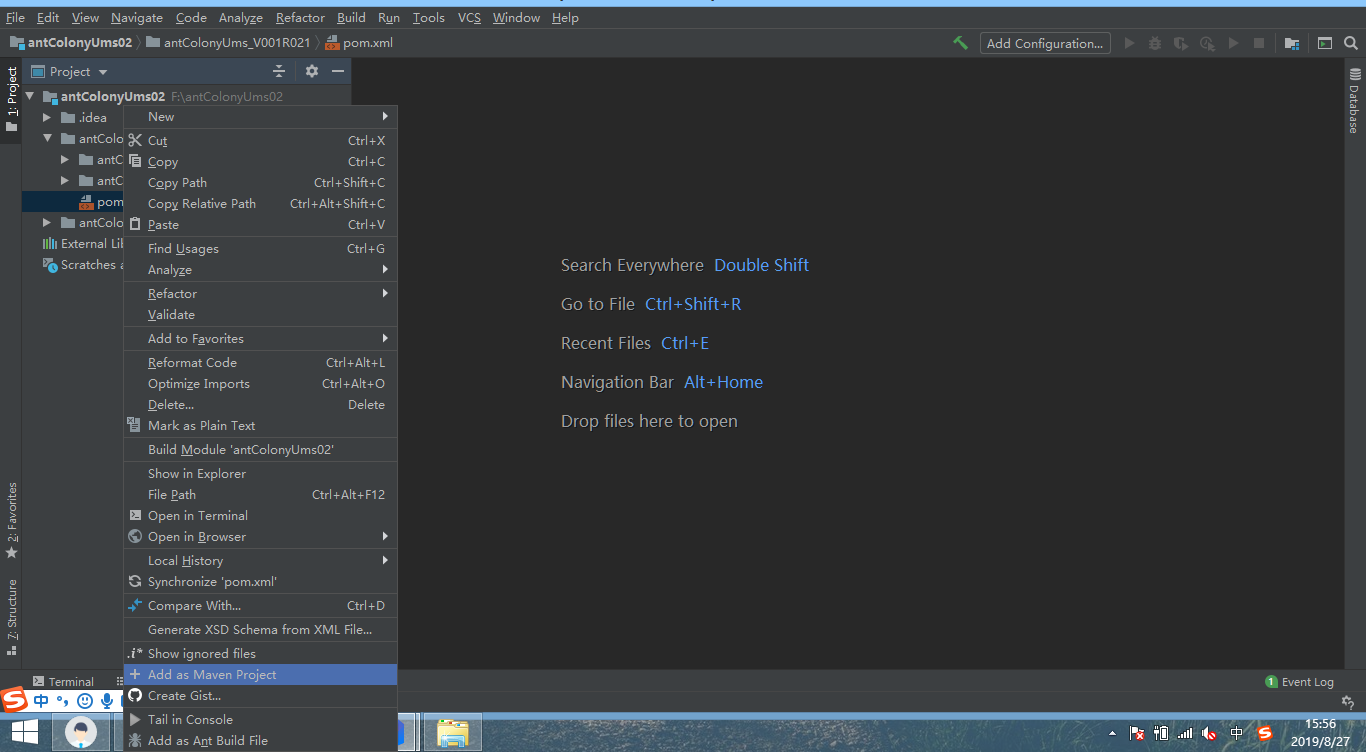Screen dimensions: 1366x752
Task: Expand the .idea folder
Action: (47, 118)
